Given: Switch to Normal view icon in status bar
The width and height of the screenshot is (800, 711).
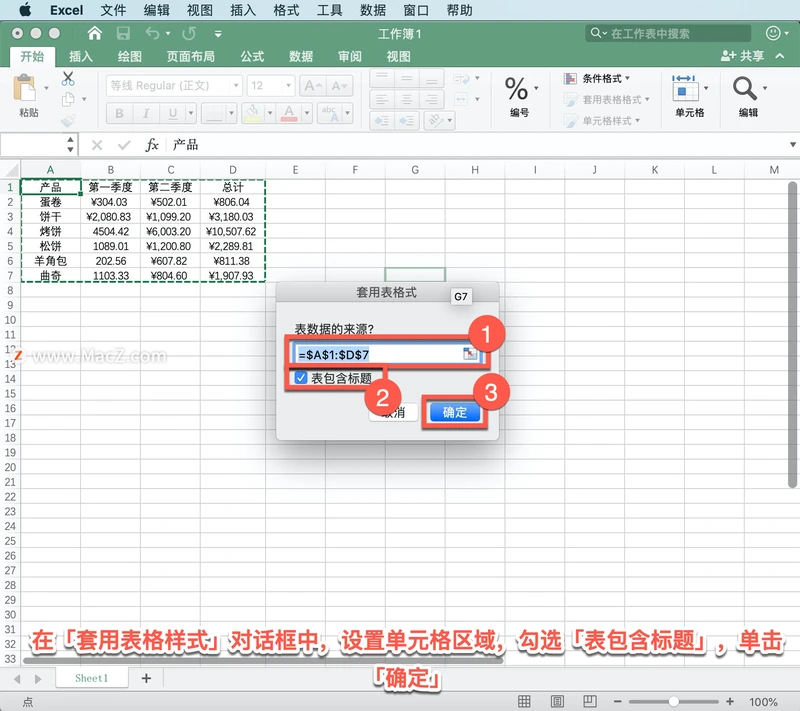Looking at the screenshot, I should [524, 701].
